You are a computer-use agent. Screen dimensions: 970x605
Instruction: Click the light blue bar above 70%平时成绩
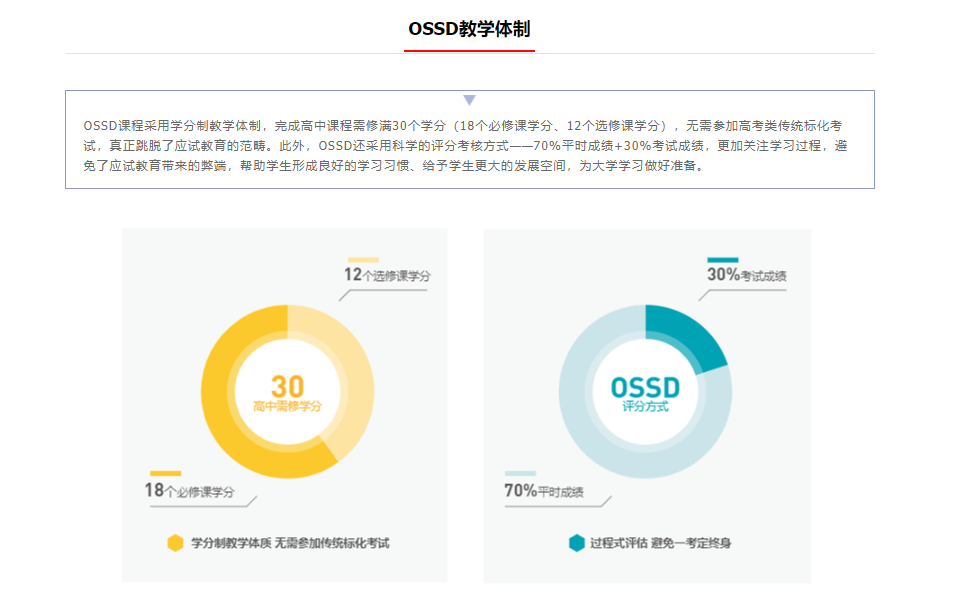click(x=520, y=473)
